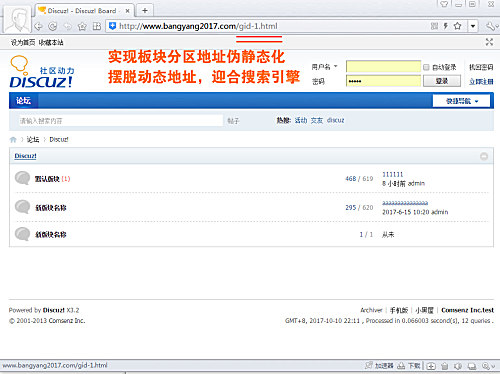Click the home icon in breadcrumb
This screenshot has height=374, width=500.
click(13, 139)
